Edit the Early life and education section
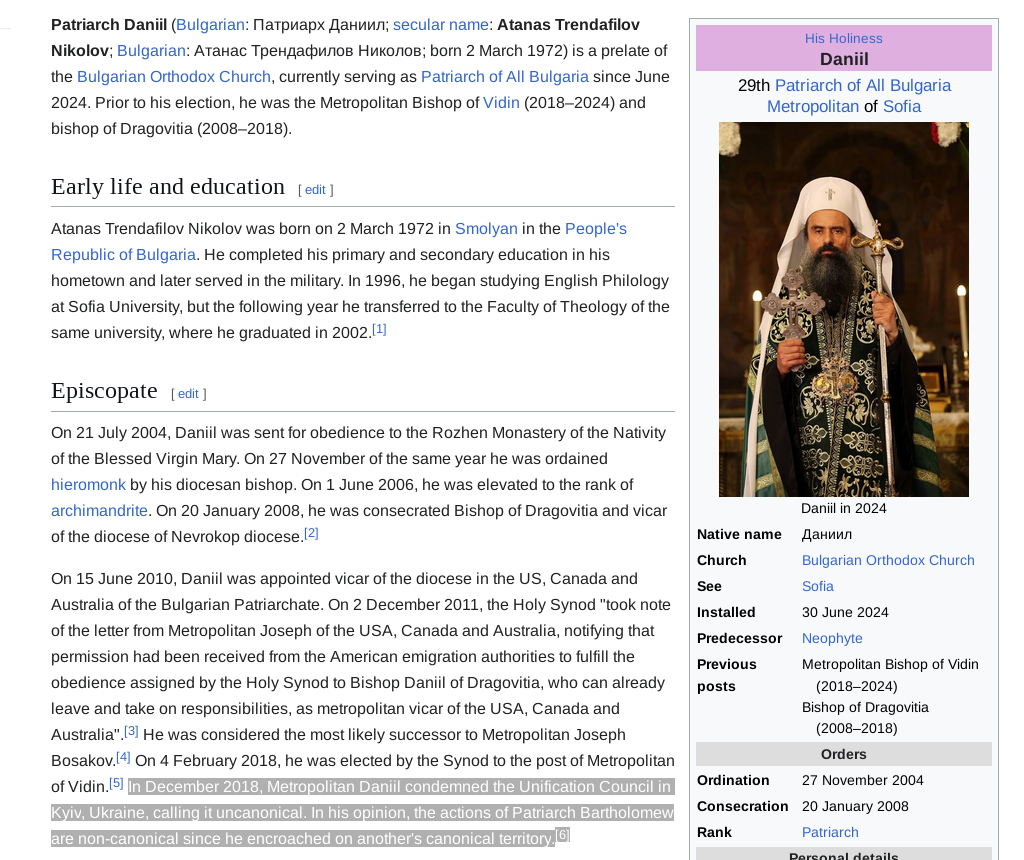The image size is (1024, 860). click(315, 190)
